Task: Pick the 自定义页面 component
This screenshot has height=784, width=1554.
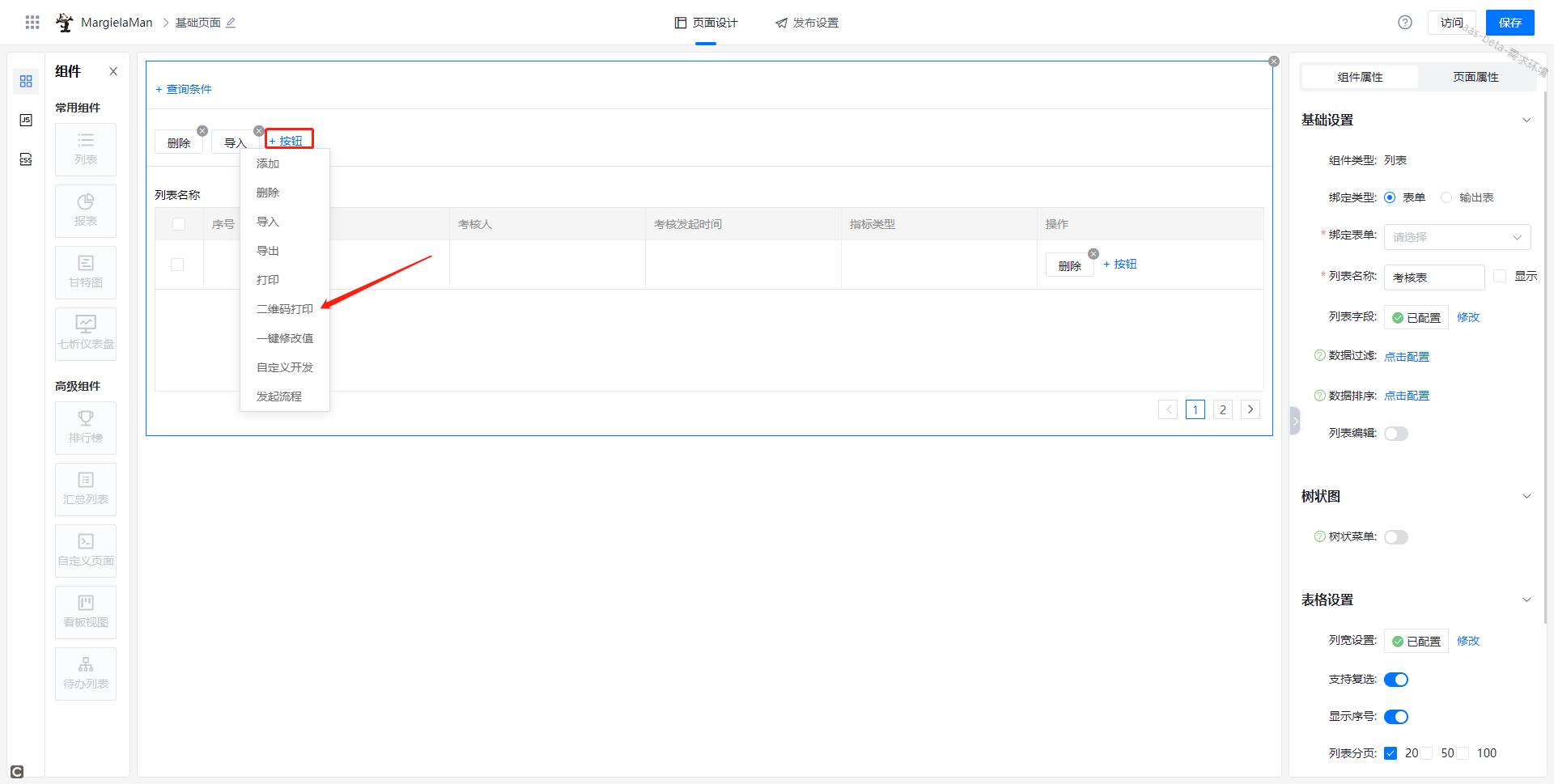Action: coord(86,551)
